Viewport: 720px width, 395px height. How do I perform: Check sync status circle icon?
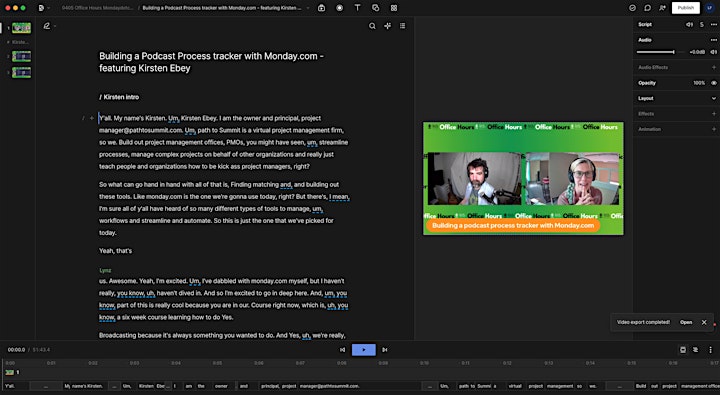tap(632, 8)
